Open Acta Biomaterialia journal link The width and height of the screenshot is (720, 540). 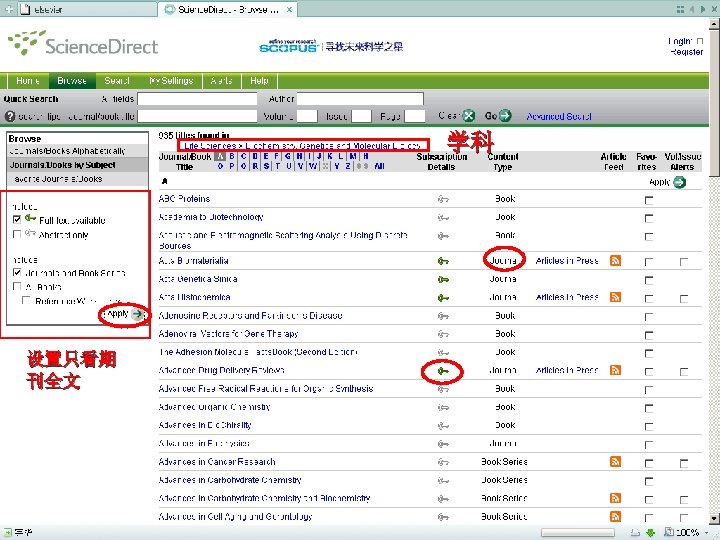click(x=193, y=261)
